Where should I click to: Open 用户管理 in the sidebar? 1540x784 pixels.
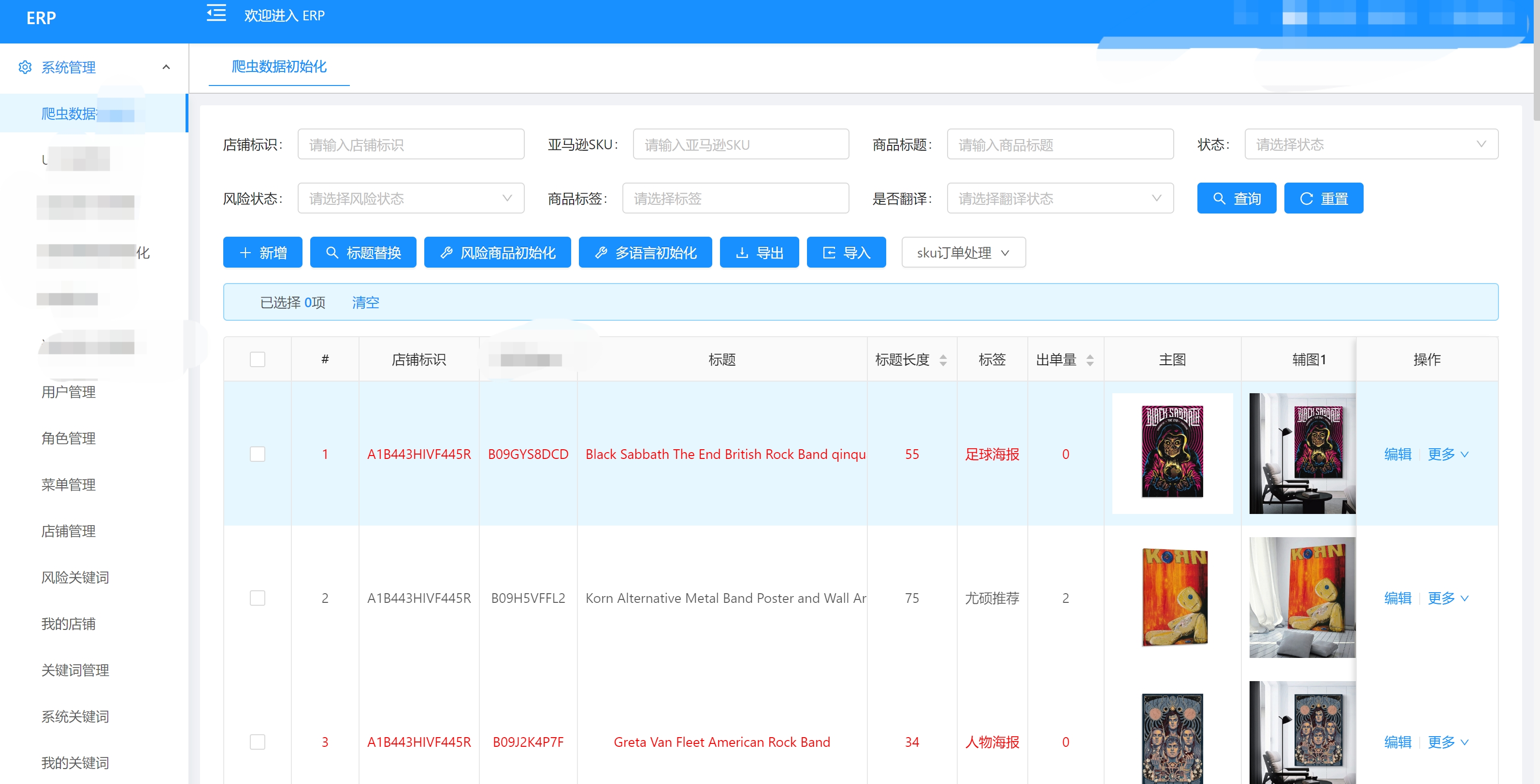click(69, 392)
